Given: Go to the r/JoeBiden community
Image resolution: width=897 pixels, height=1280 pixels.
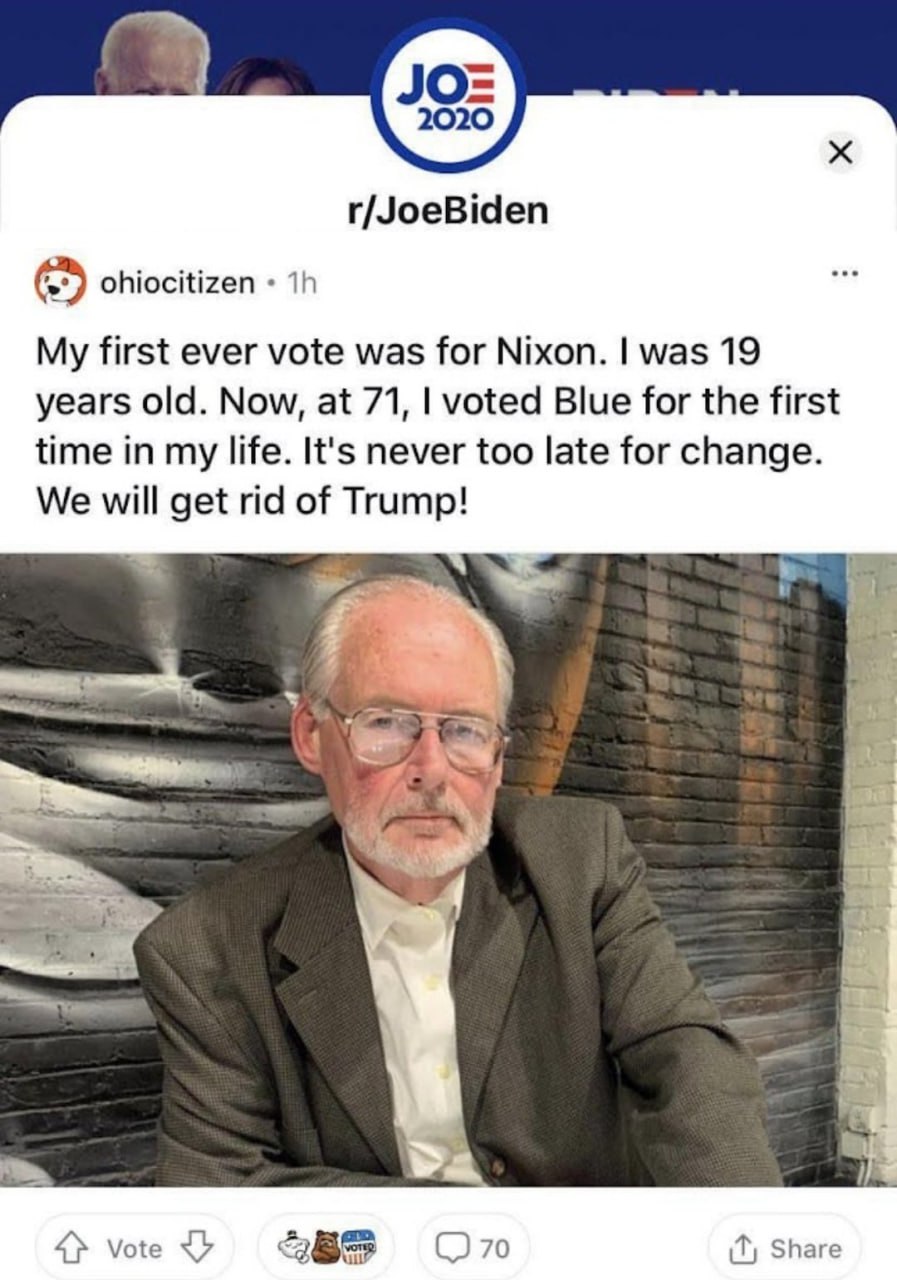Looking at the screenshot, I should point(447,210).
